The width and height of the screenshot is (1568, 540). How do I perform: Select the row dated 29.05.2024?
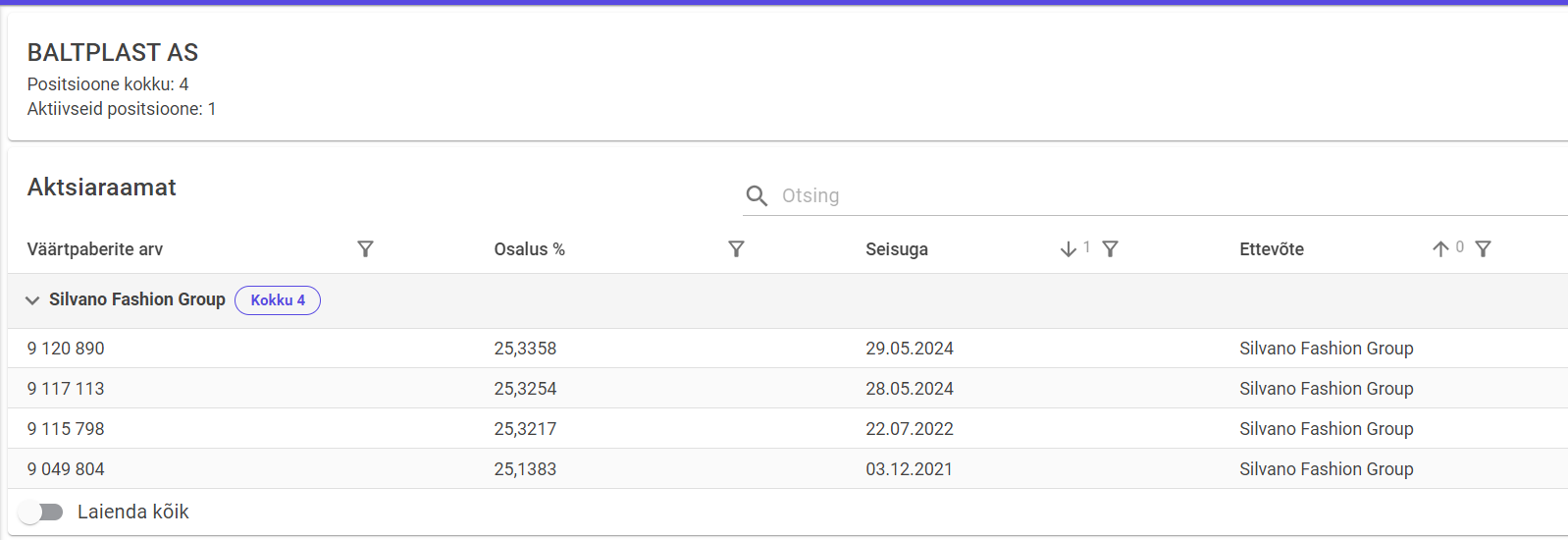coord(910,349)
